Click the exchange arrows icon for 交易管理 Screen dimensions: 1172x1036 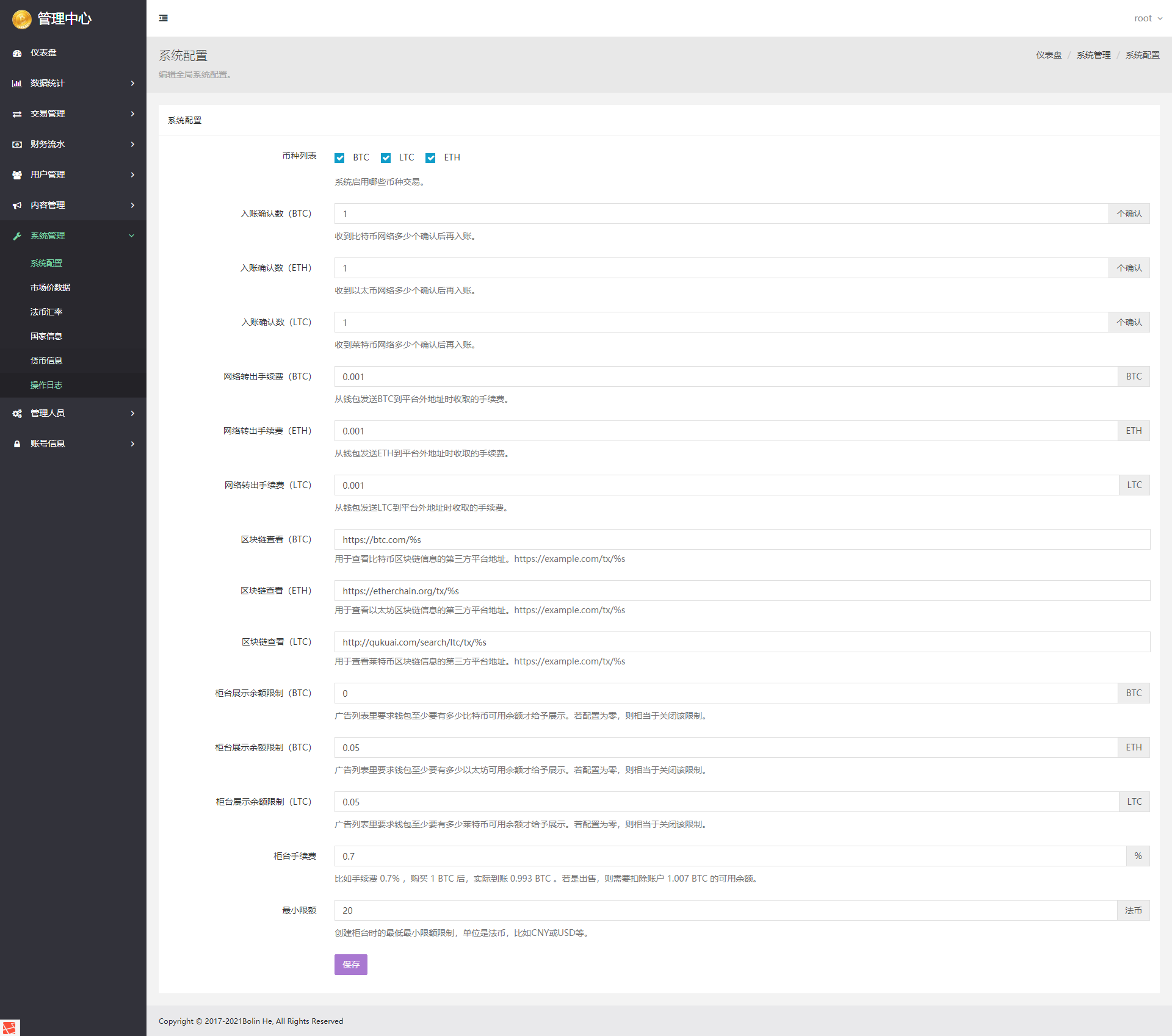tap(17, 114)
